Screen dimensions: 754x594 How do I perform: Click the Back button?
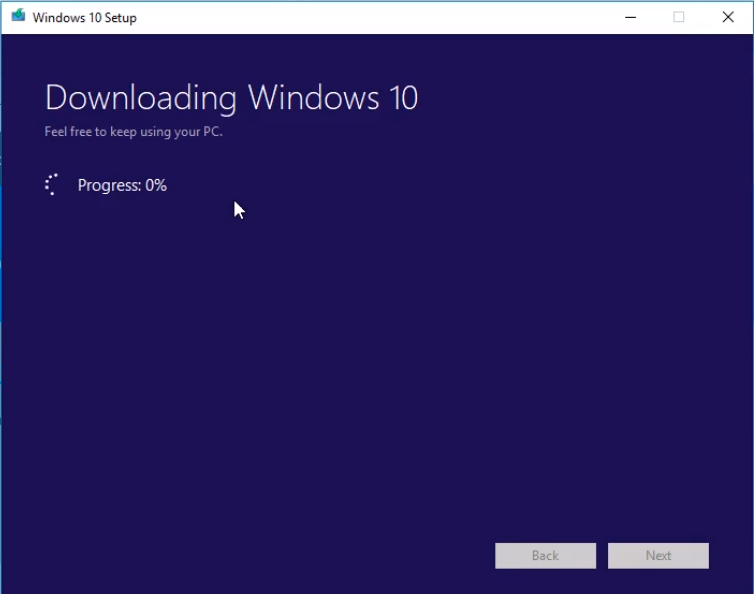tap(545, 556)
